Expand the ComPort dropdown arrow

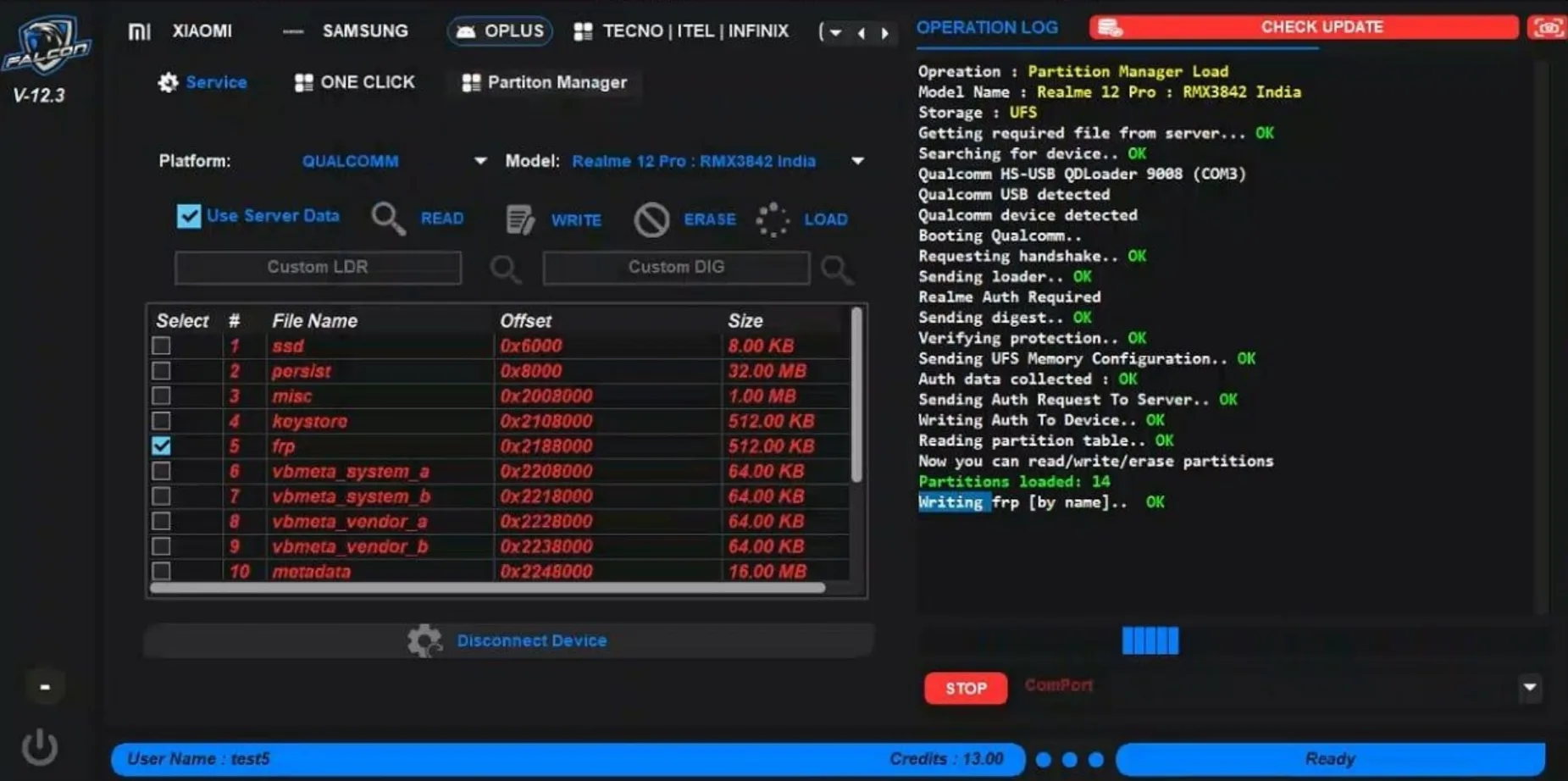click(x=1530, y=687)
